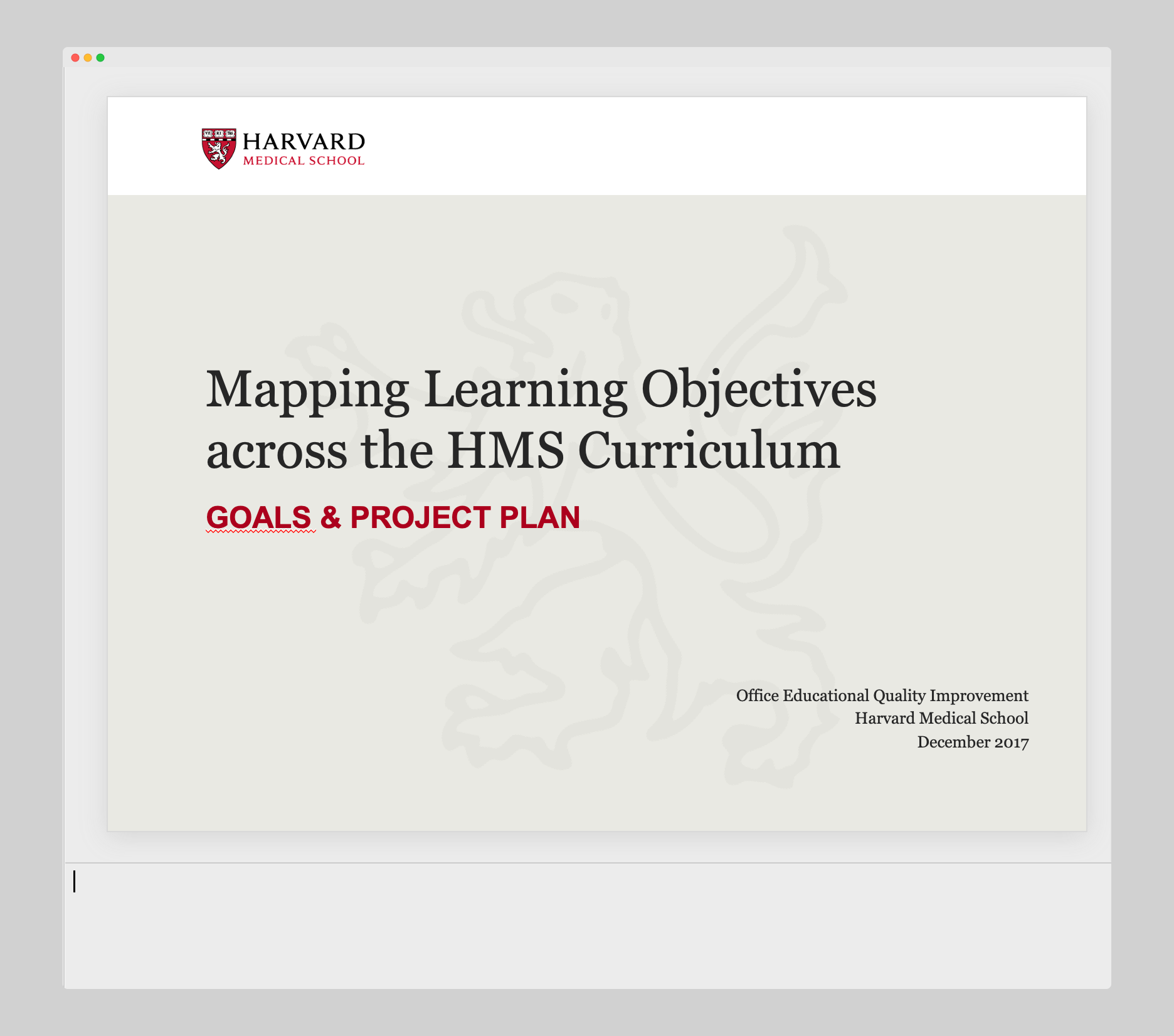Close the window with the red button

(75, 58)
